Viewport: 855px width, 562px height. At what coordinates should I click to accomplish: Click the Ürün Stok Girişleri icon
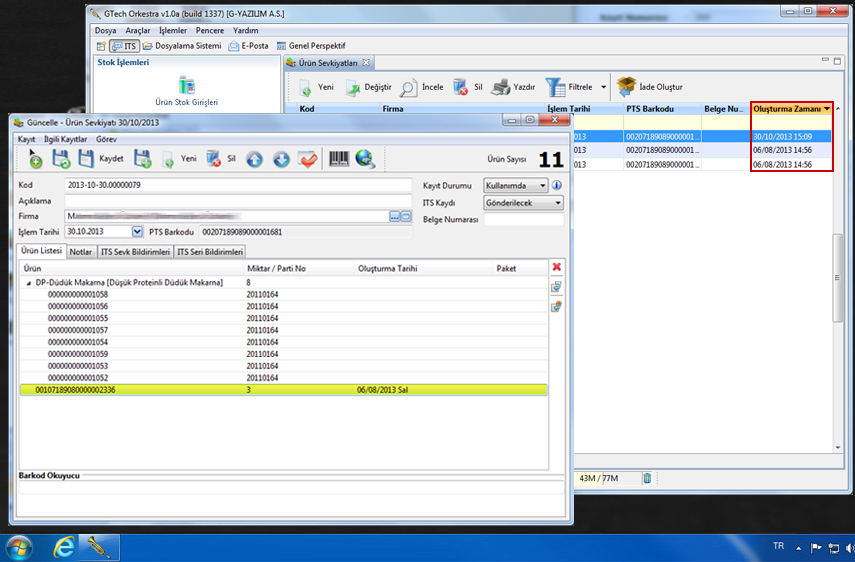(x=186, y=86)
